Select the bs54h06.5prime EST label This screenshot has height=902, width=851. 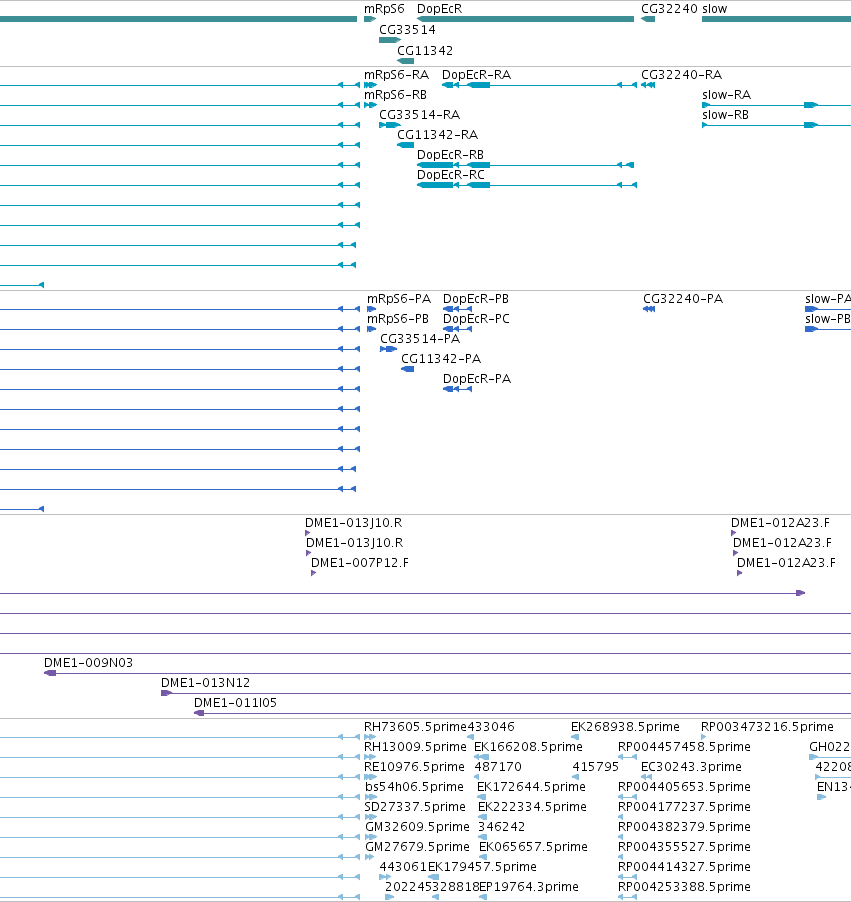click(x=414, y=787)
